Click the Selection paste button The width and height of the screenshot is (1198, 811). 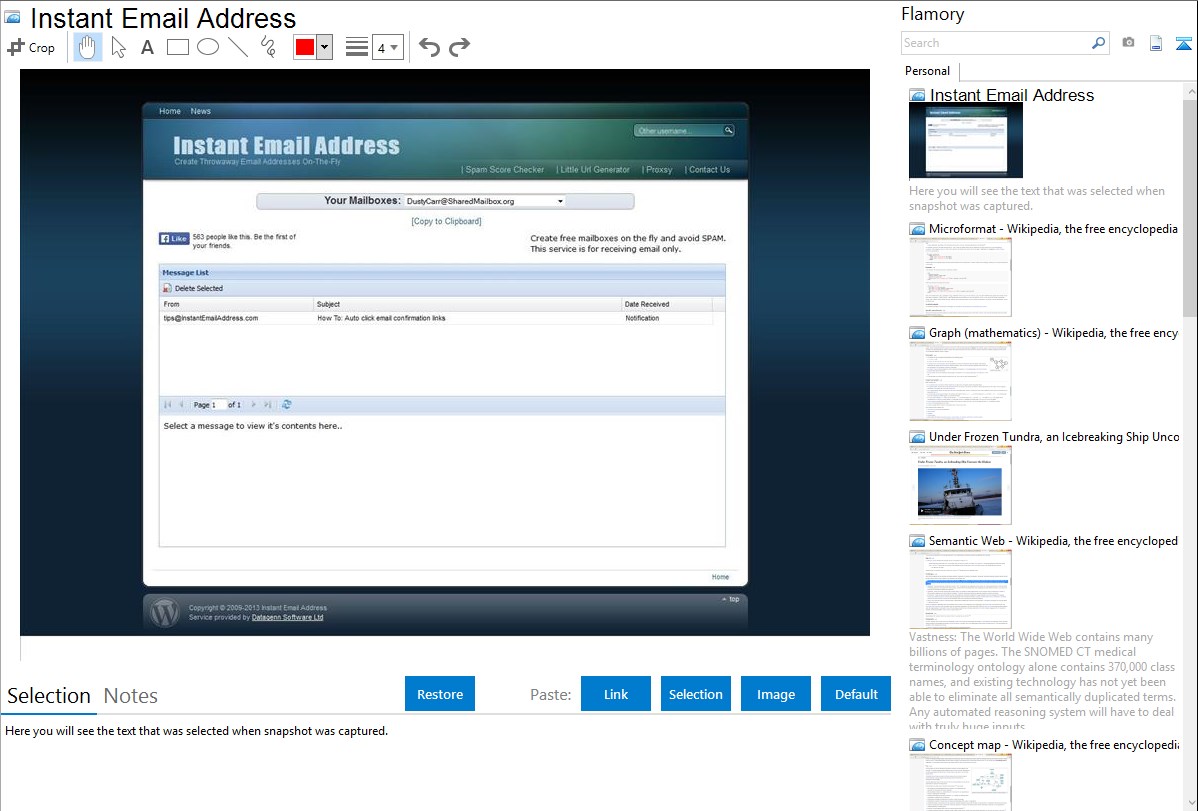coord(696,694)
